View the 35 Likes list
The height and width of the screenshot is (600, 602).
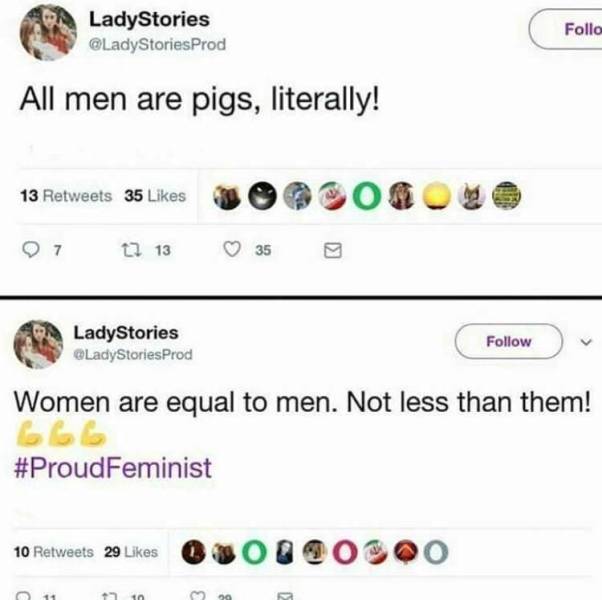click(155, 196)
